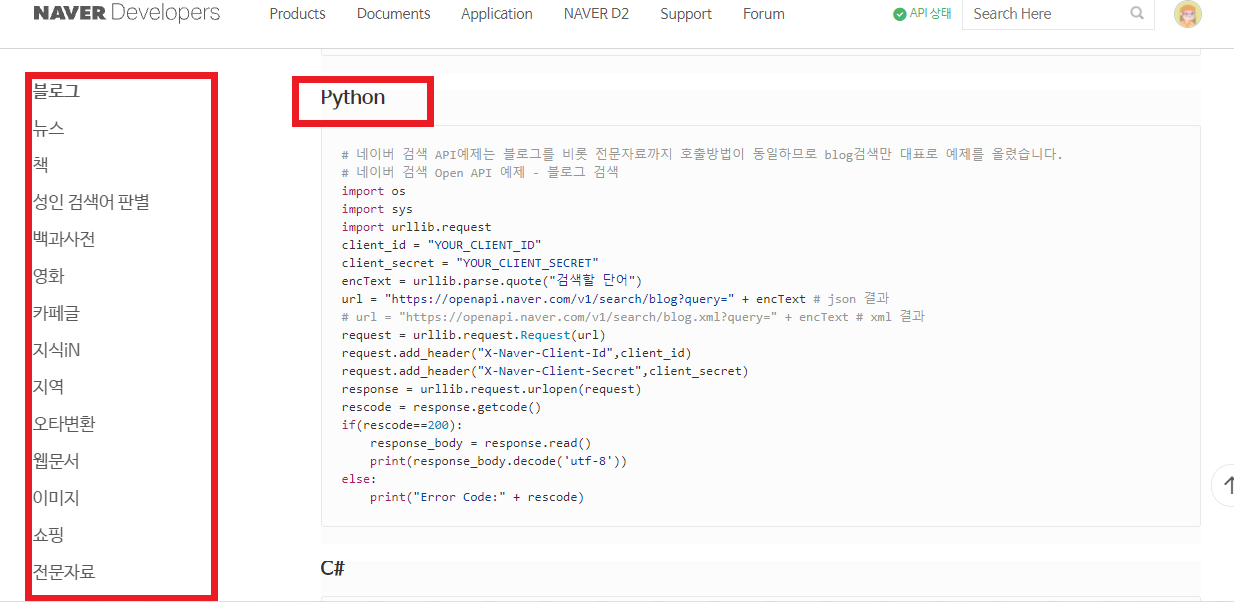Viewport: 1234px width, 602px height.
Task: Click the C# section heading
Action: tap(333, 568)
